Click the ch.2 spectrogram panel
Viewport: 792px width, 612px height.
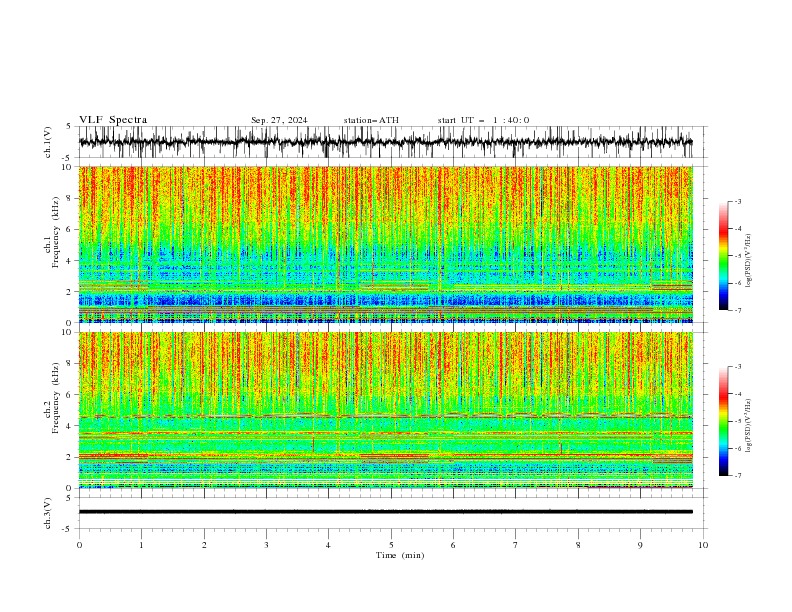[385, 410]
